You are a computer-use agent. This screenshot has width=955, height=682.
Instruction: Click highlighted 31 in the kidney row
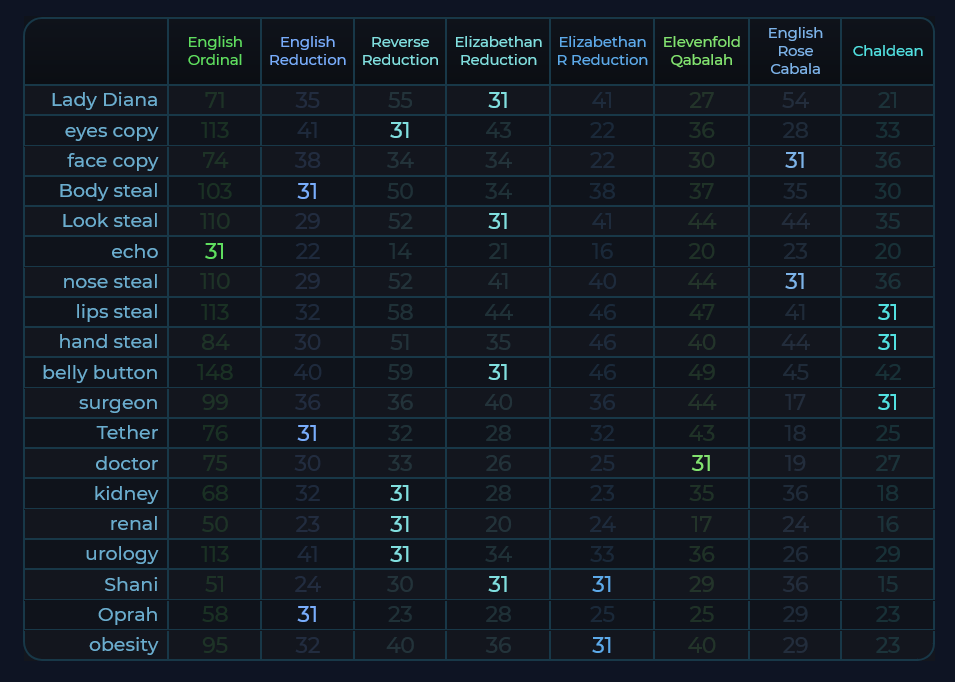[400, 494]
